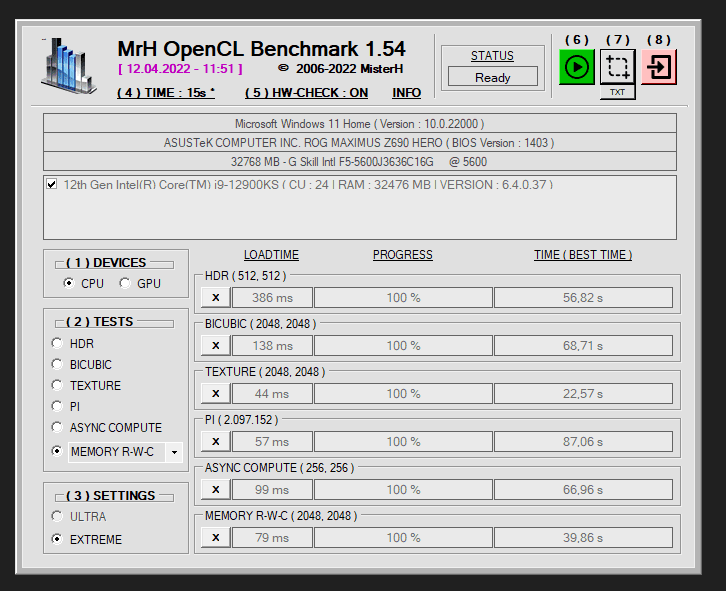Cancel MEMORY R-W-C test with its X button
Screen dimensions: 726x591
click(x=216, y=538)
